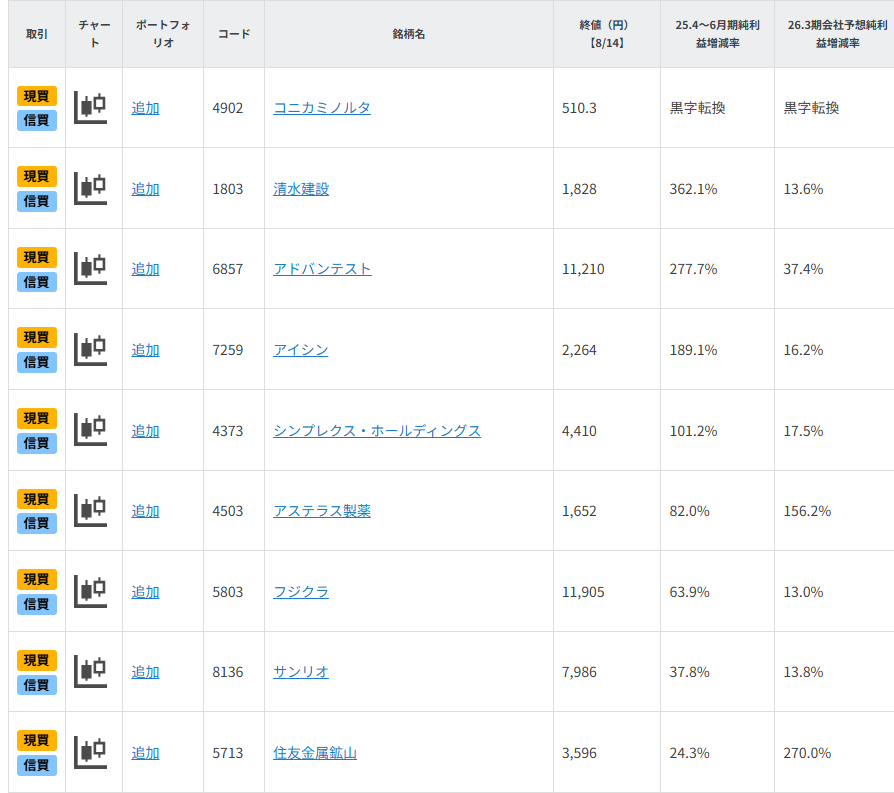
Task: Open the アステラス製薬 stock link
Action: pyautogui.click(x=322, y=511)
